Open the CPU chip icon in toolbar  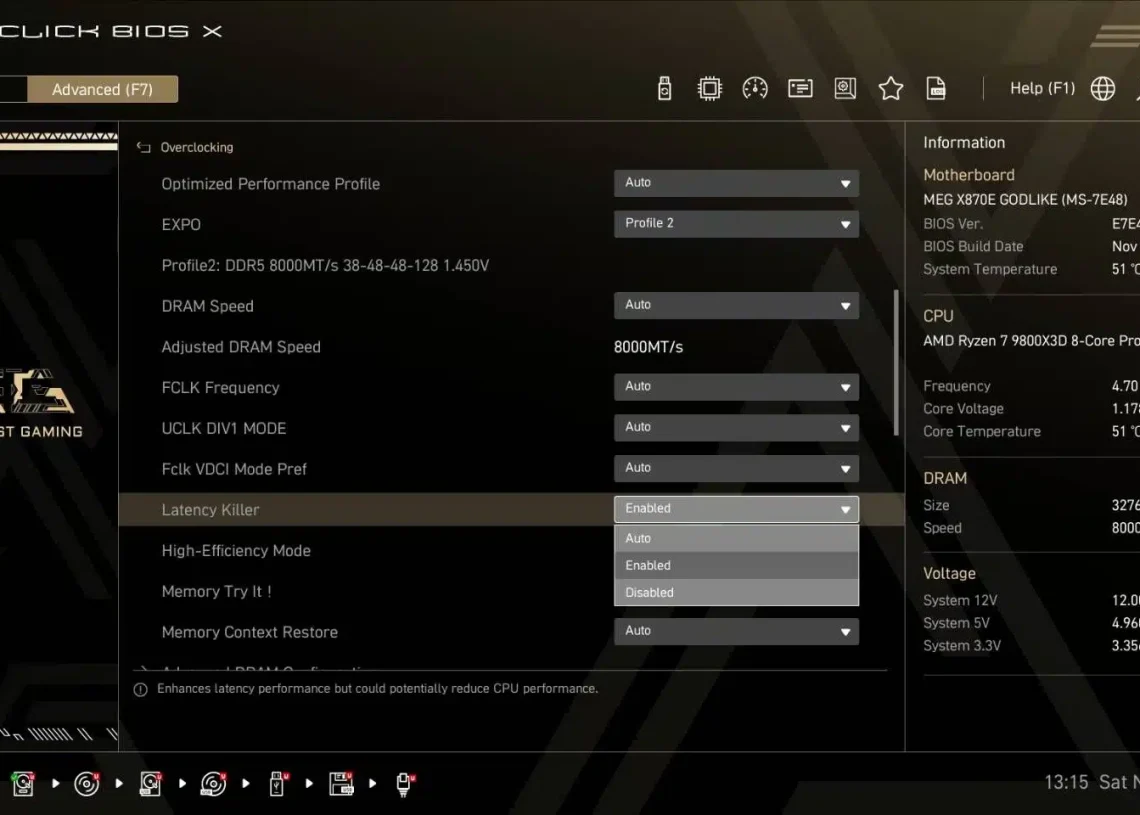point(709,89)
